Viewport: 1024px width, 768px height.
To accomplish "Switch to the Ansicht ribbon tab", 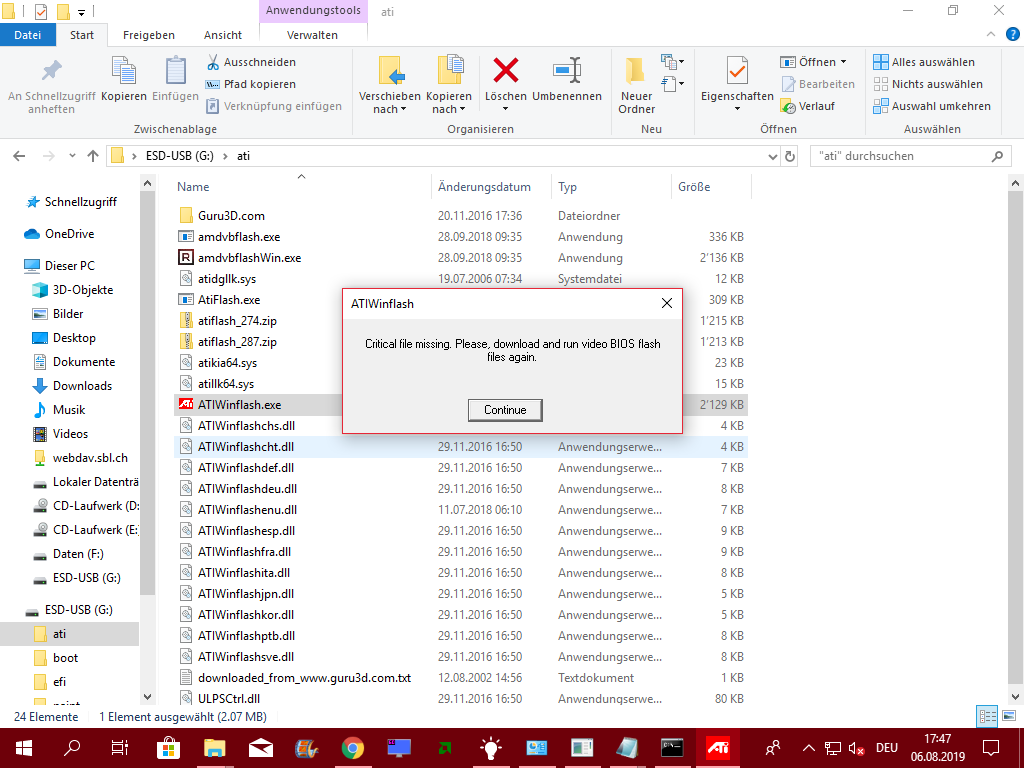I will click(x=223, y=35).
